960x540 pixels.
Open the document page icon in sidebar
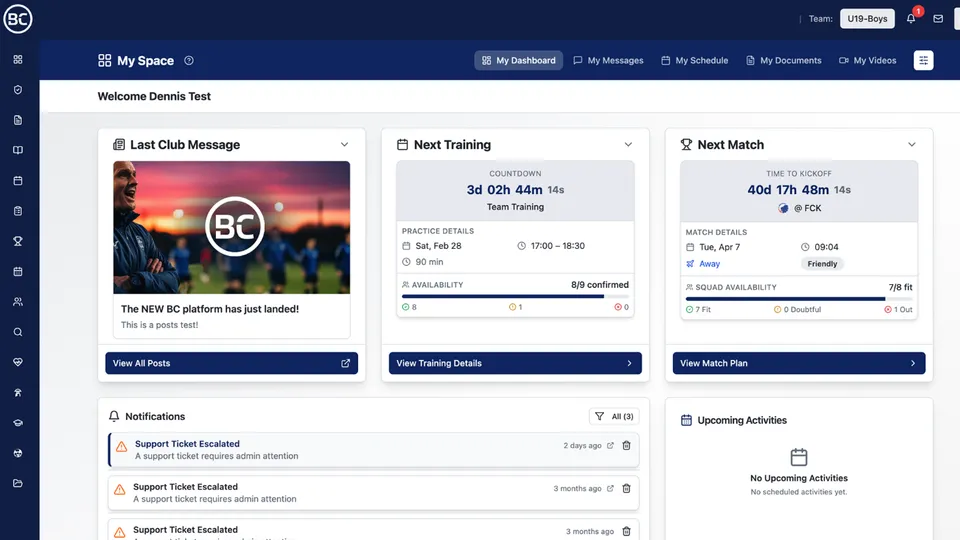pos(18,120)
